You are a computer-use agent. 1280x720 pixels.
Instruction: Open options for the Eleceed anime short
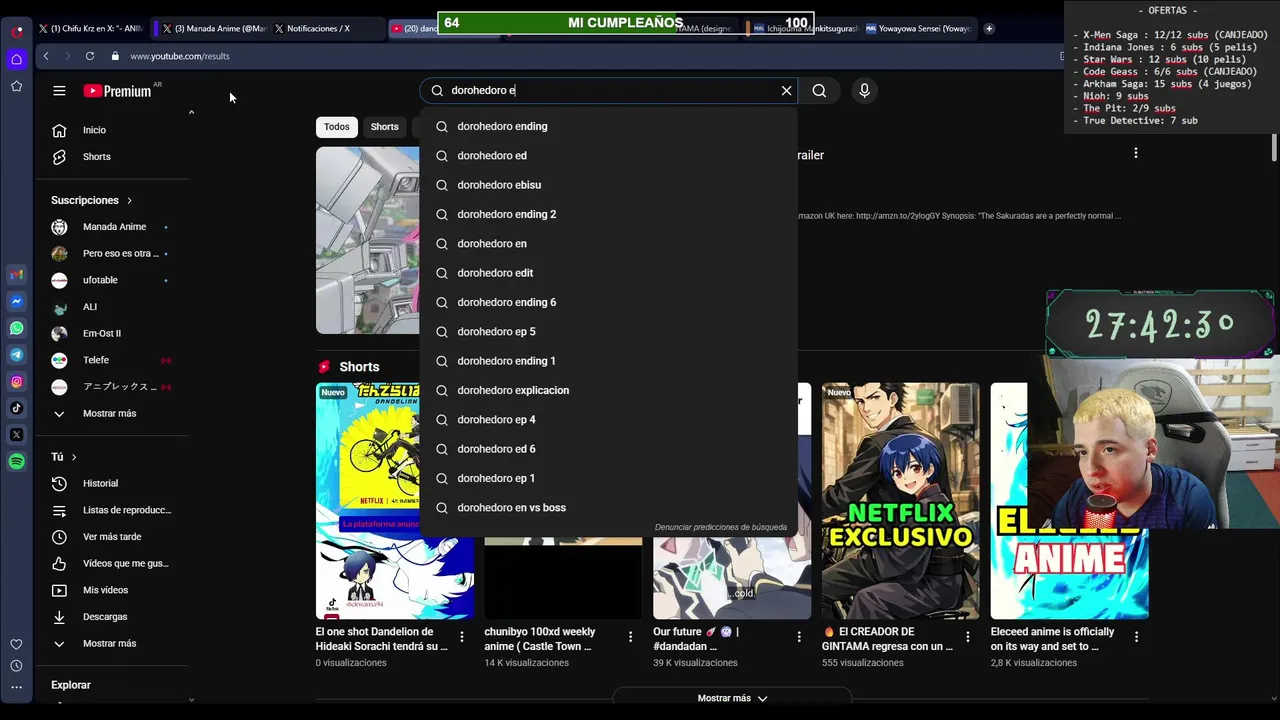point(1136,637)
